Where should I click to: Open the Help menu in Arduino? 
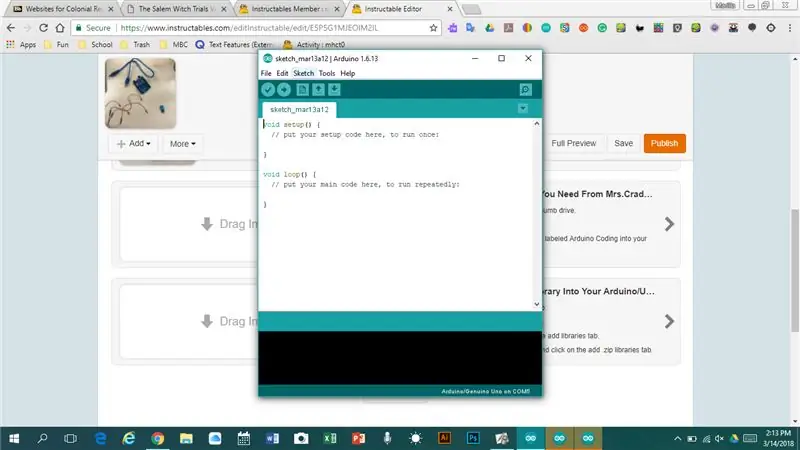click(x=347, y=73)
